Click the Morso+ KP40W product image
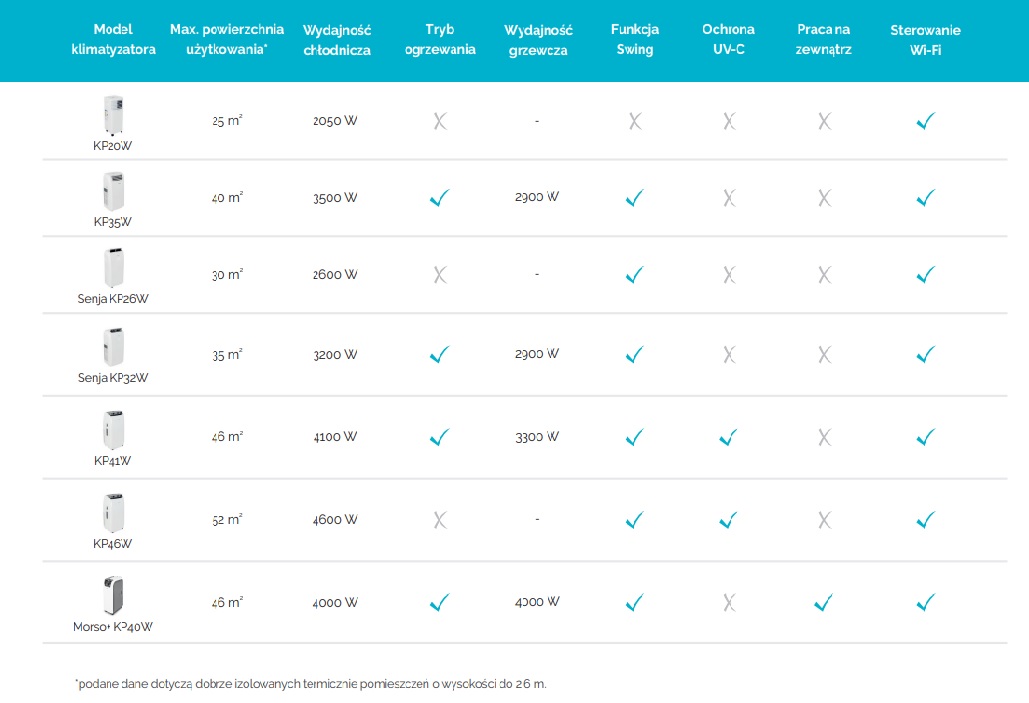This screenshot has width=1029, height=703. click(113, 595)
